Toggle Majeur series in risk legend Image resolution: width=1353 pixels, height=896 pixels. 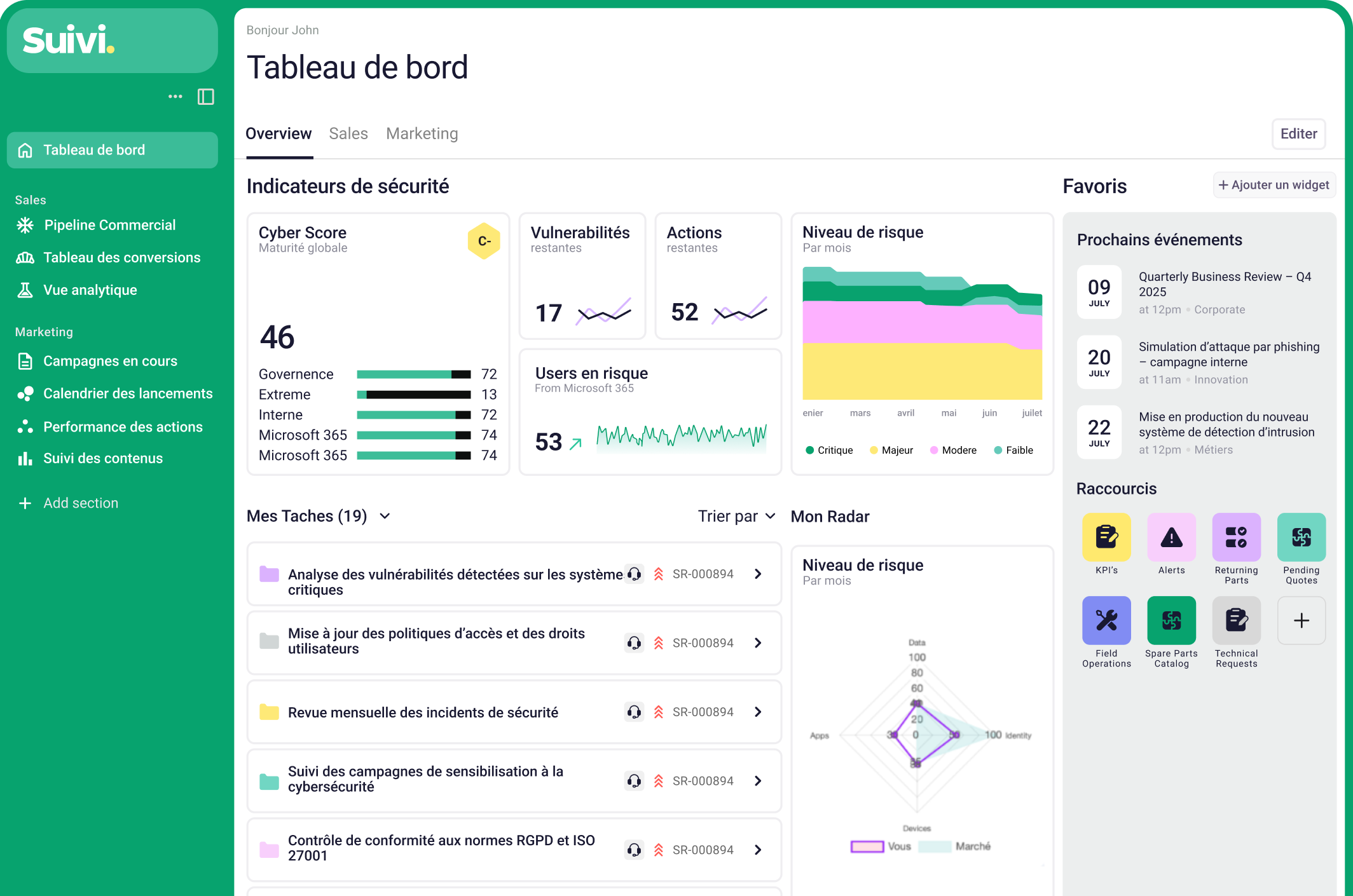point(891,450)
